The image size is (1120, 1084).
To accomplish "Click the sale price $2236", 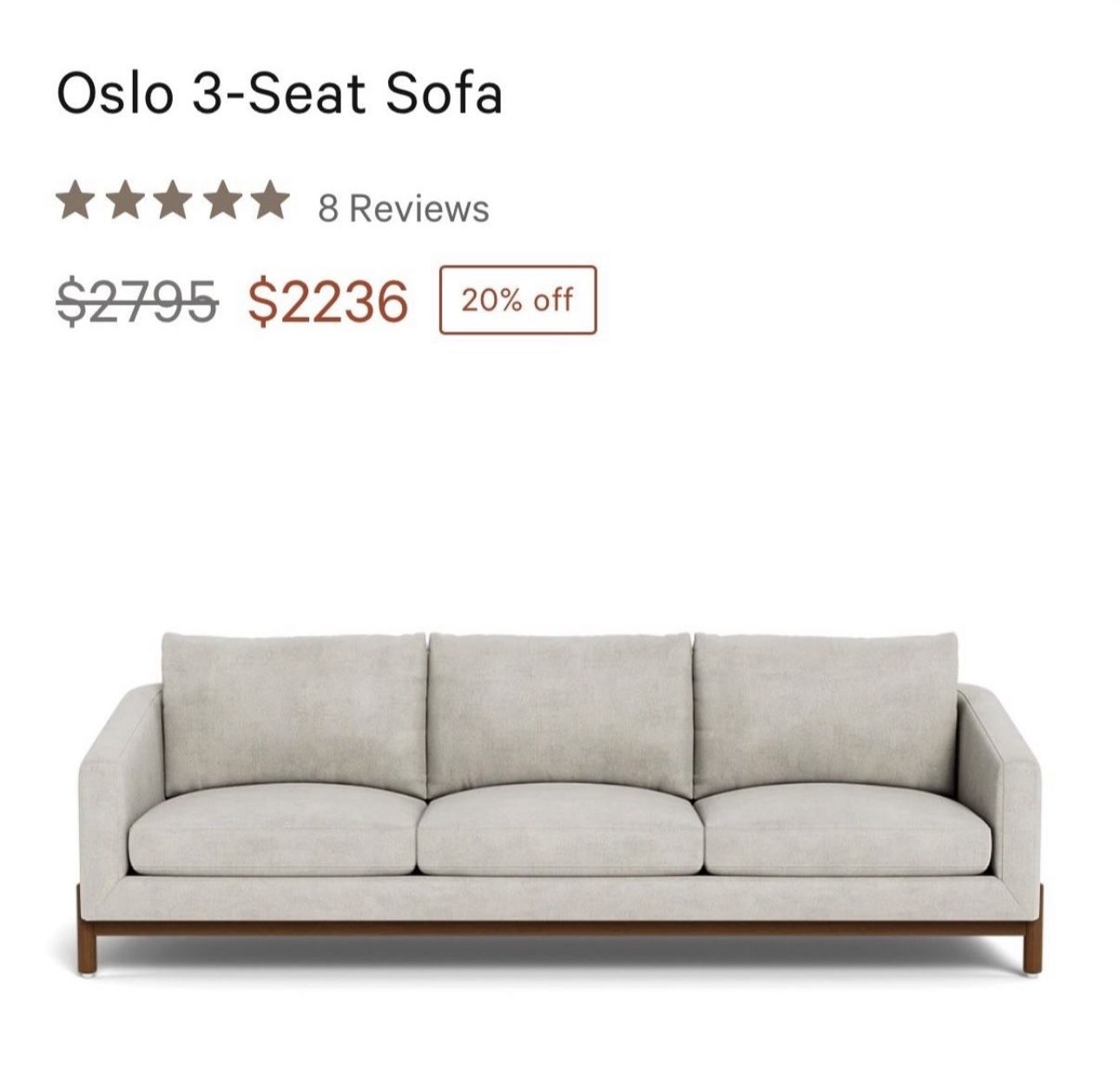I will [x=326, y=301].
